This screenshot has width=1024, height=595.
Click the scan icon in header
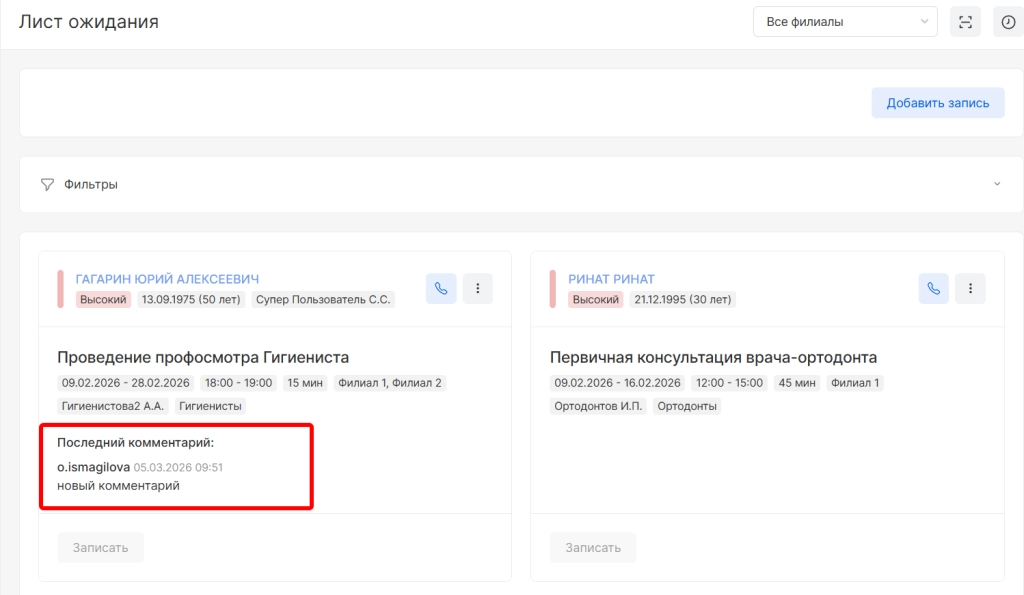click(965, 22)
